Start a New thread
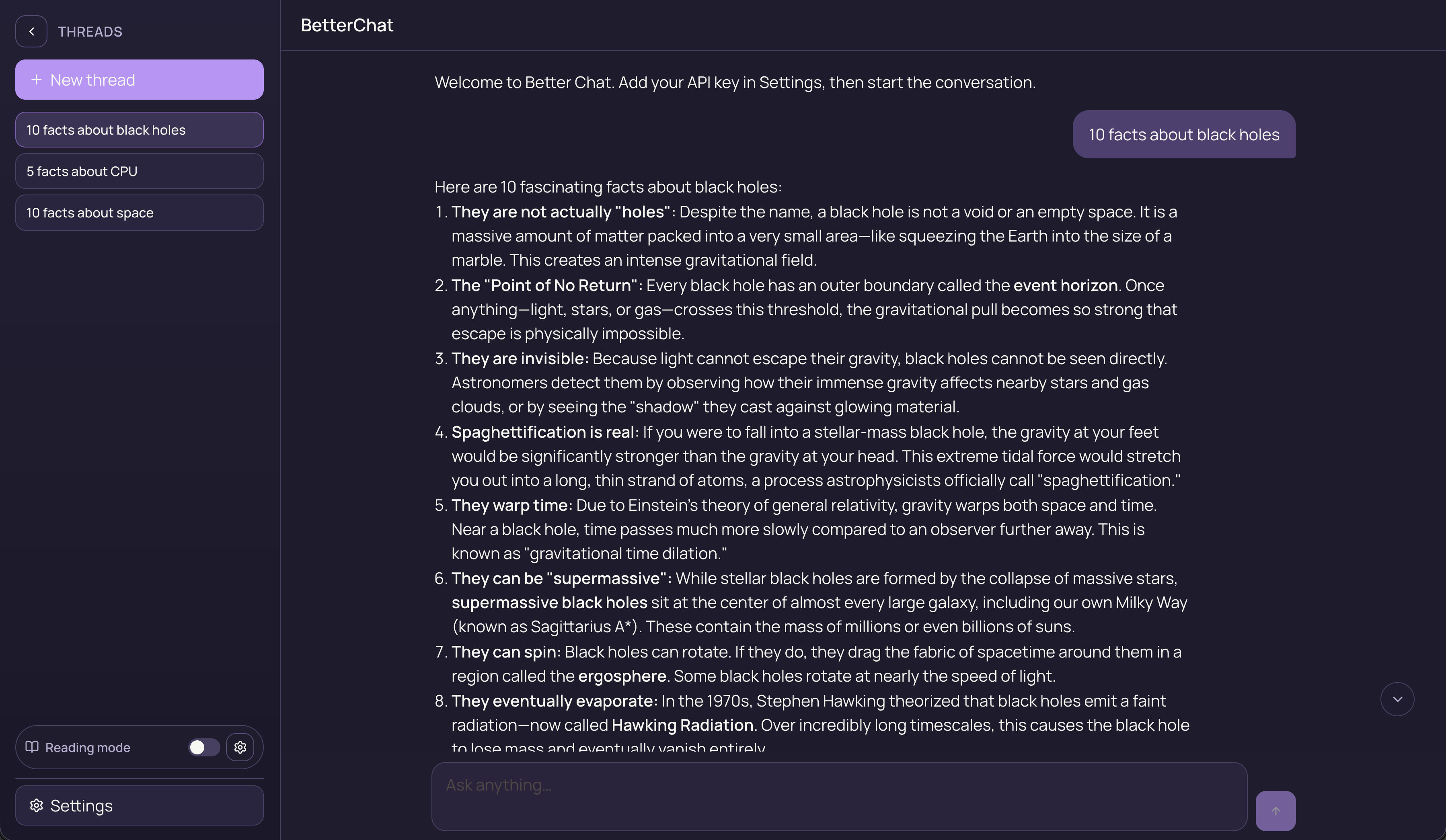This screenshot has width=1446, height=840. 139,80
